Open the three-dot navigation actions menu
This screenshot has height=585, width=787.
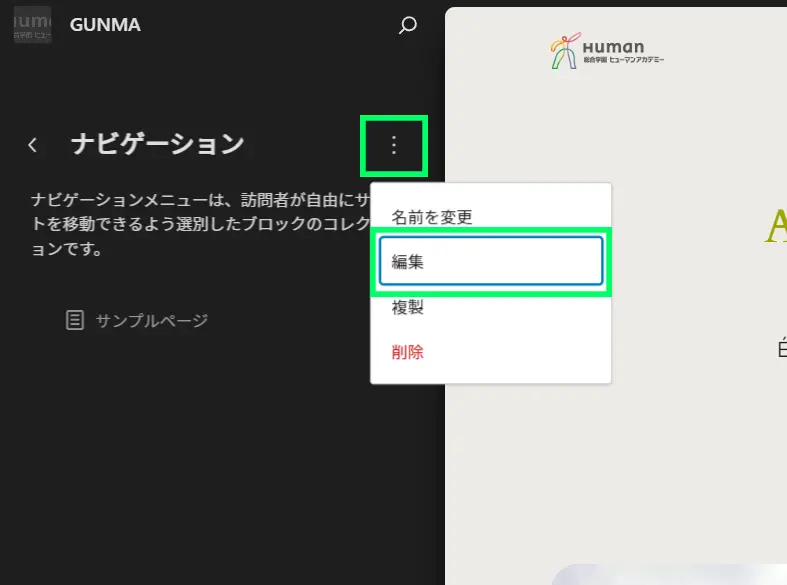[393, 146]
